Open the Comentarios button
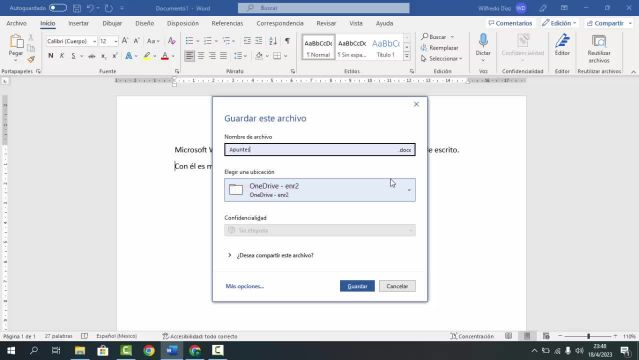 510,23
